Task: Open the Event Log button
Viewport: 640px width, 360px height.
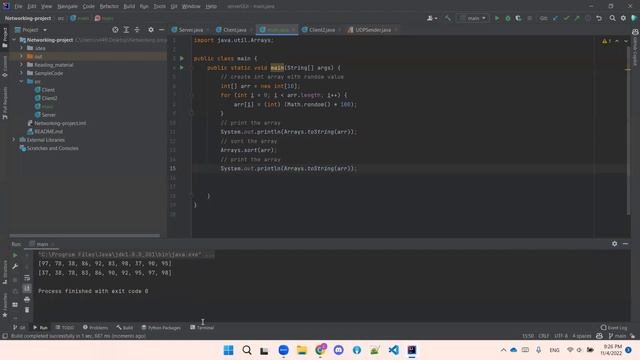Action: pyautogui.click(x=613, y=327)
